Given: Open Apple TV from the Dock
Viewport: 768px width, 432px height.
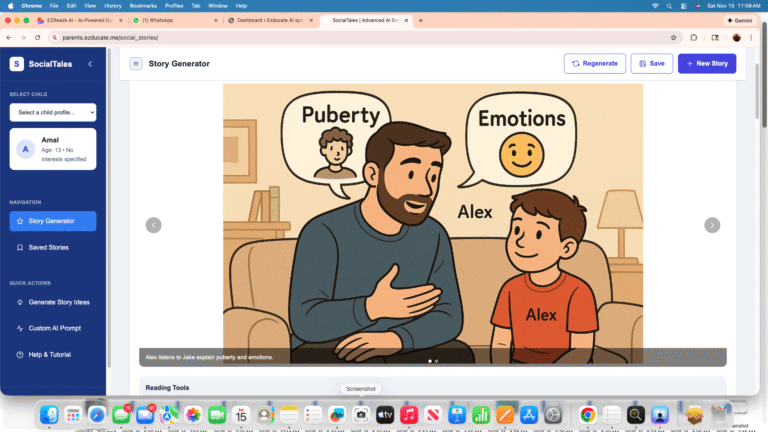Looking at the screenshot, I should pyautogui.click(x=385, y=415).
